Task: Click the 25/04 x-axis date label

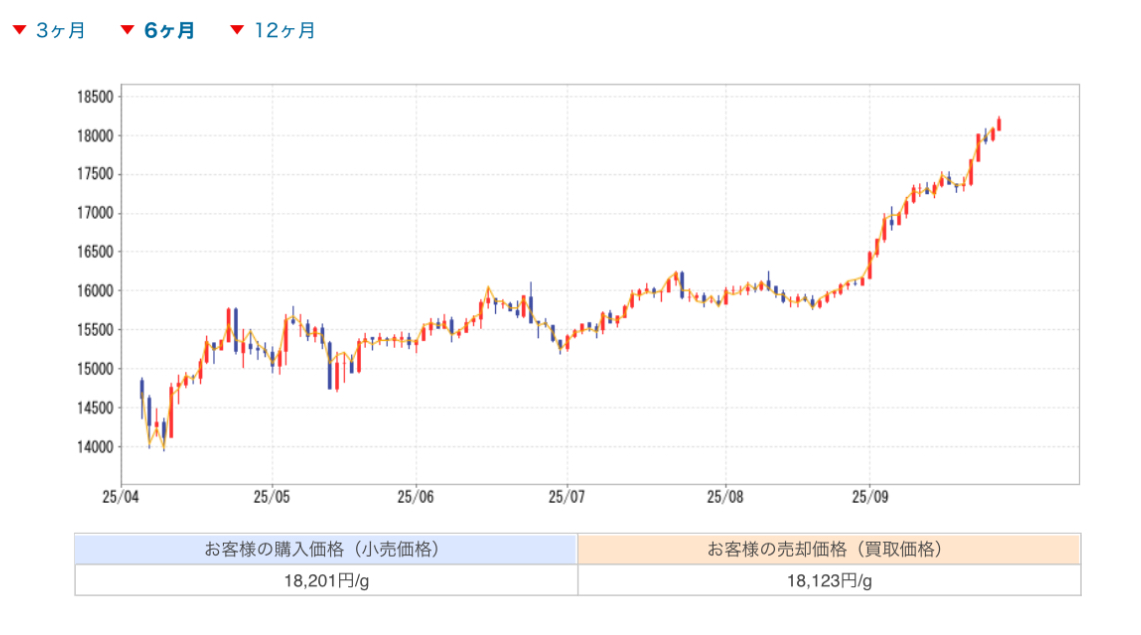Action: pos(119,496)
